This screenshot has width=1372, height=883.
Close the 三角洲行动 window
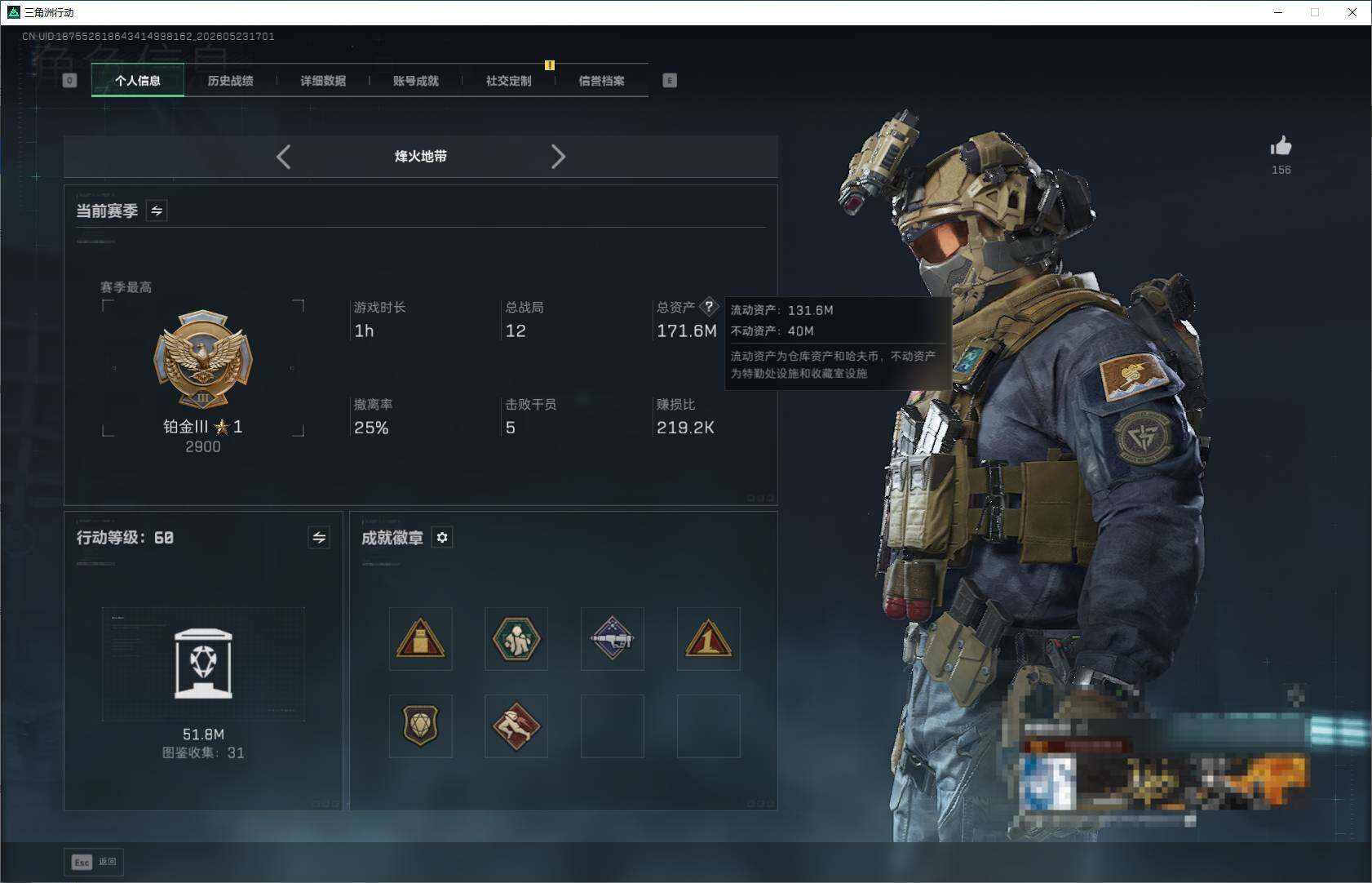(1352, 12)
